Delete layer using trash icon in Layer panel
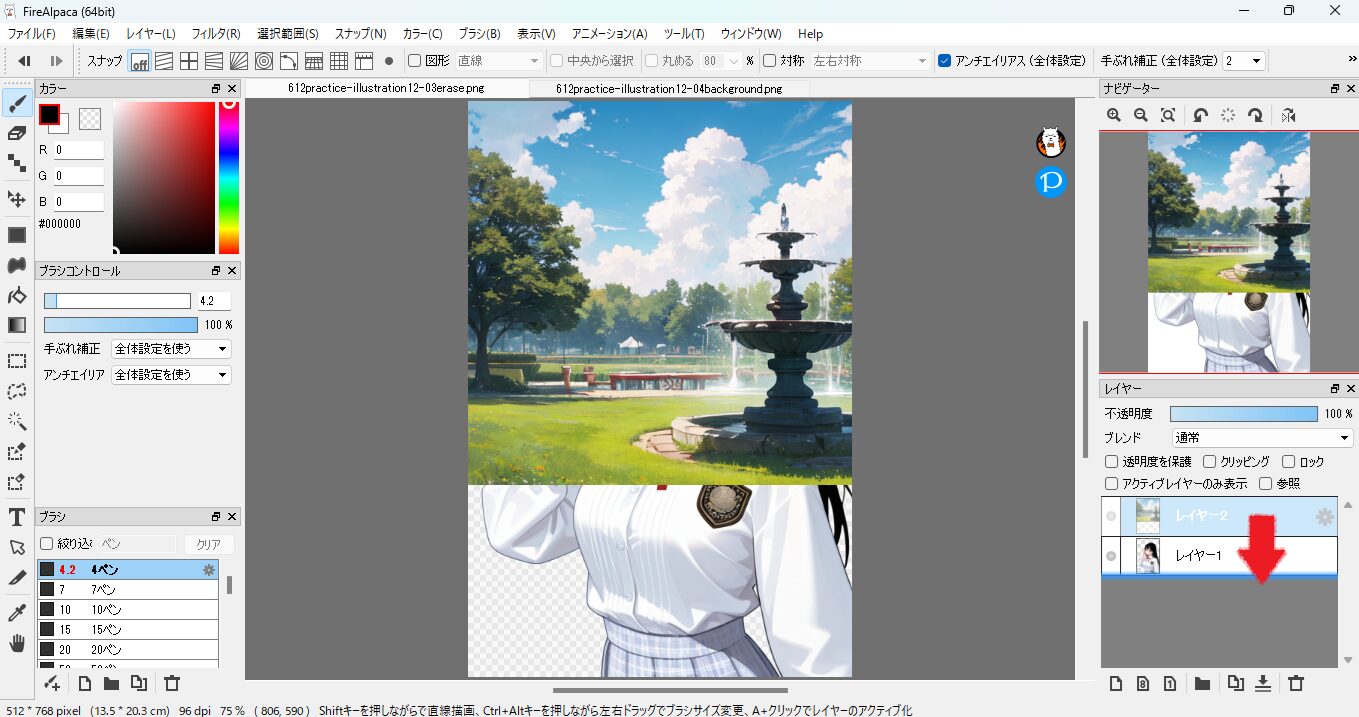 pos(1296,684)
